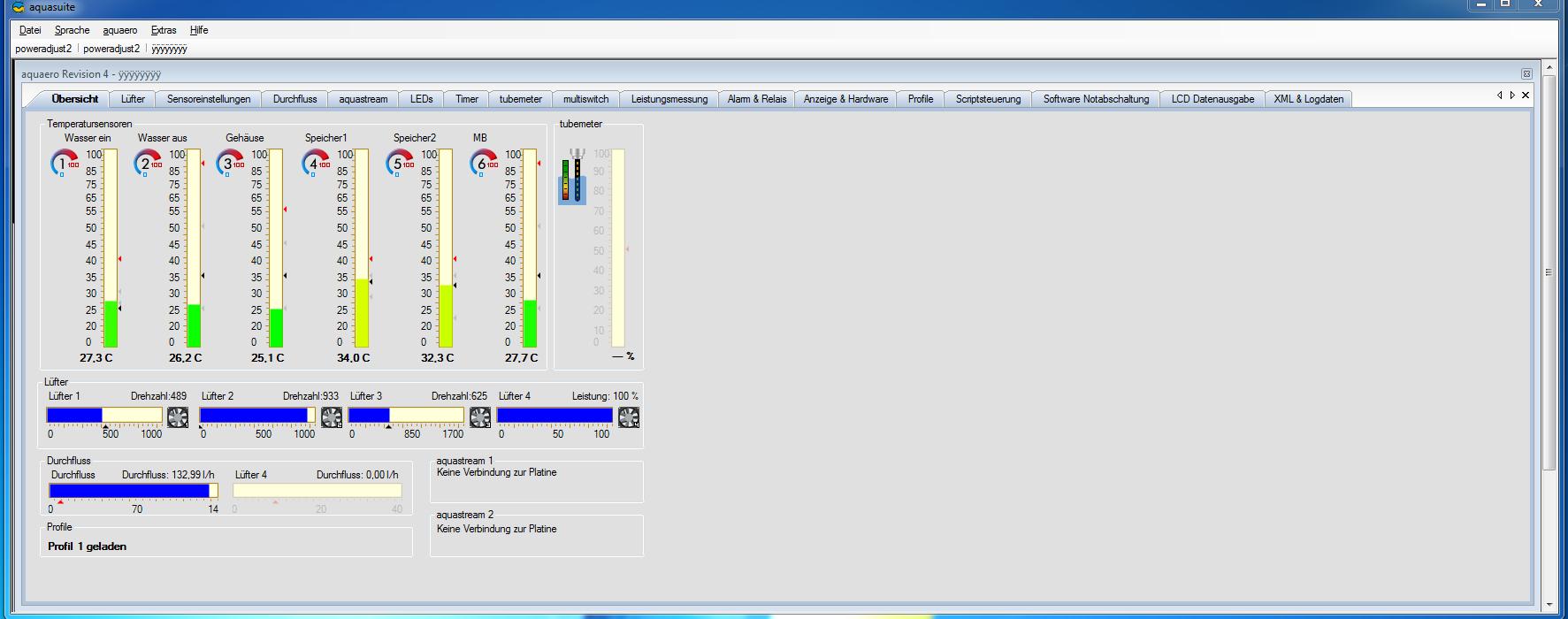Select the aquastream tab
The height and width of the screenshot is (619, 1568).
point(363,99)
